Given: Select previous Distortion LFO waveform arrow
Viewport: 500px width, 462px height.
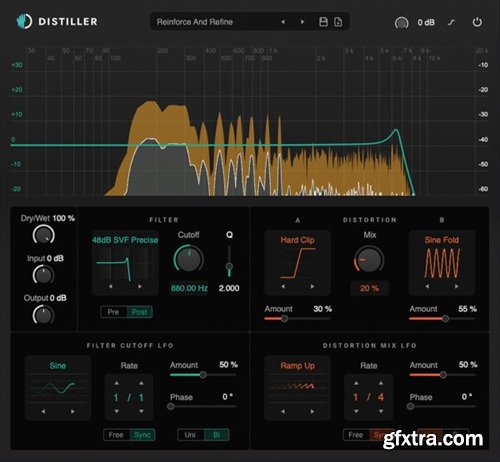Looking at the screenshot, I should 283,412.
